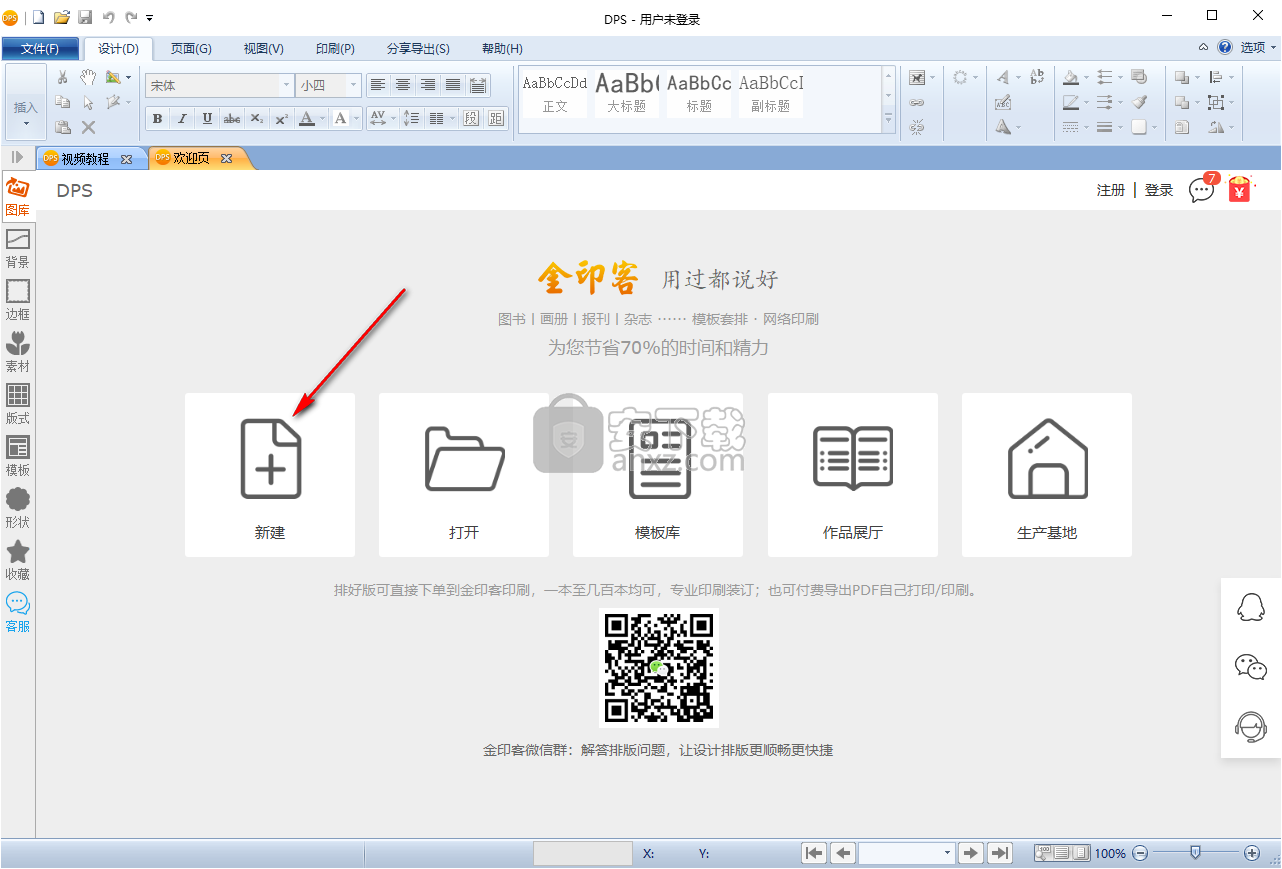Click the zoom slider handle
1282x869 pixels.
(1194, 853)
